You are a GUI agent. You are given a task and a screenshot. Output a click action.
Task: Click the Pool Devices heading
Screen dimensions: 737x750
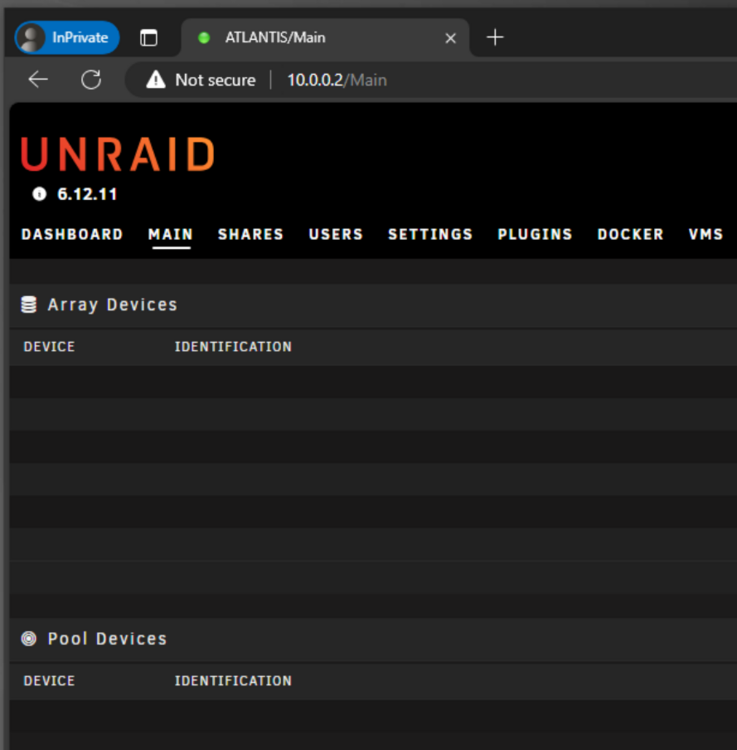pos(107,639)
